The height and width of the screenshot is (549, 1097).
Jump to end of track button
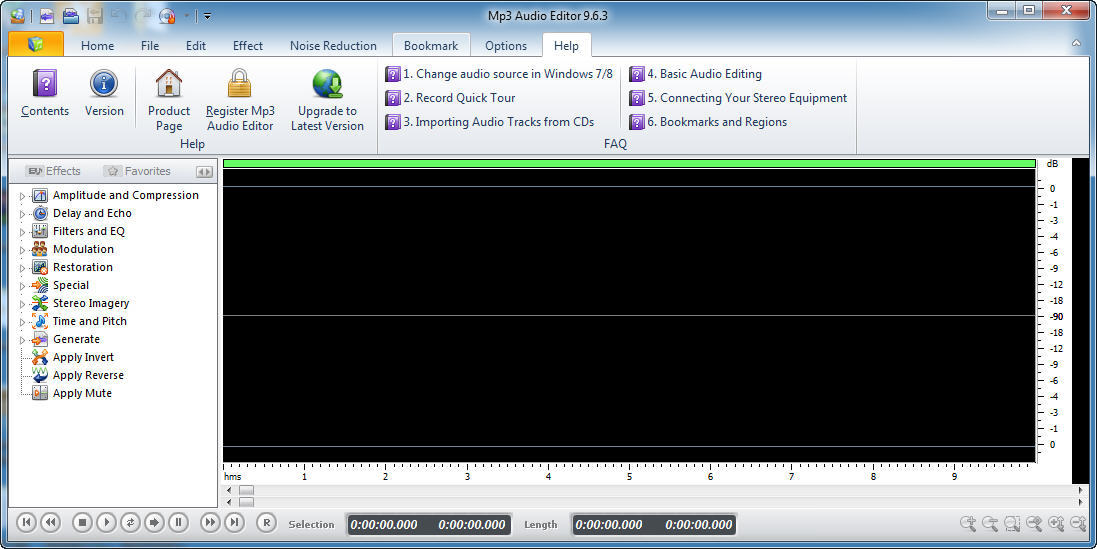[x=234, y=522]
